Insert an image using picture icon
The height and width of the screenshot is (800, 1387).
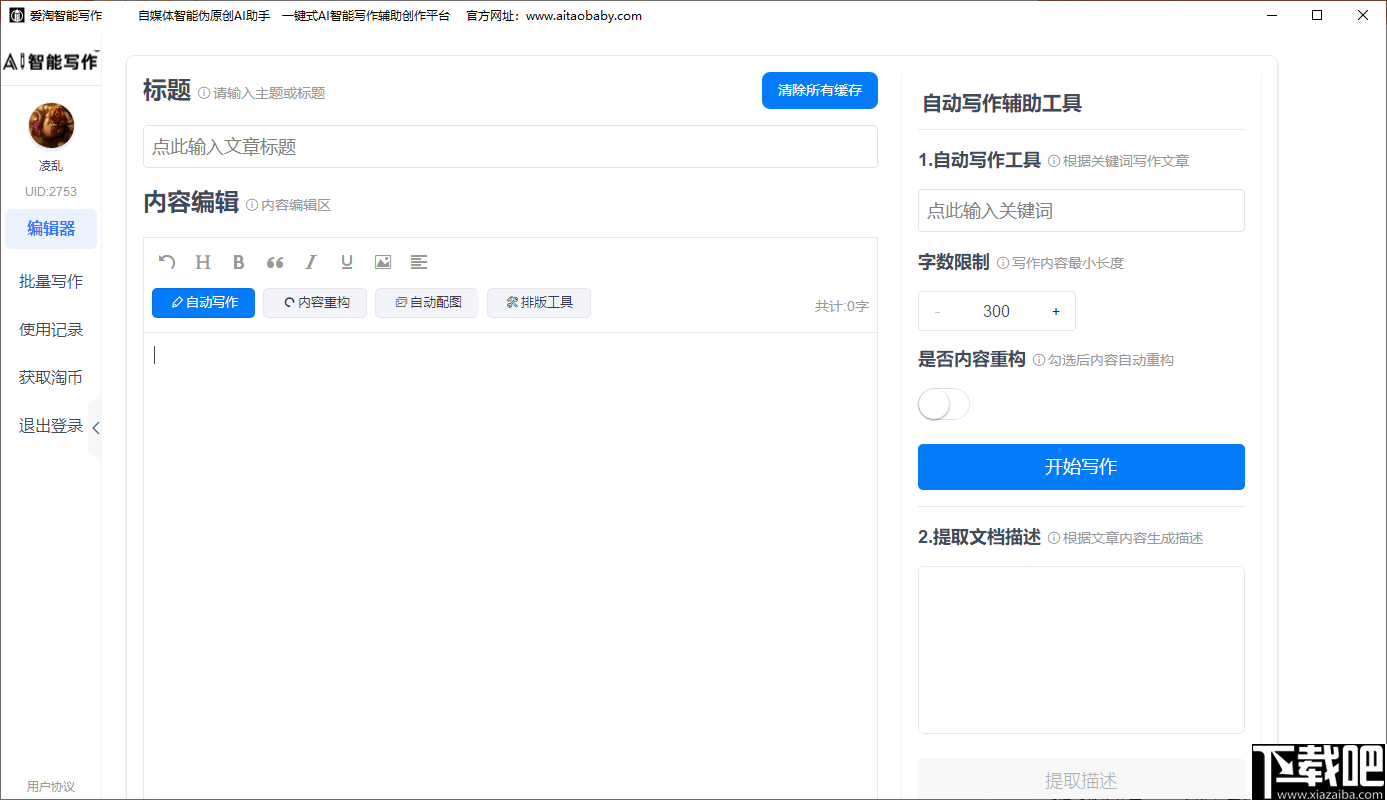[x=383, y=262]
